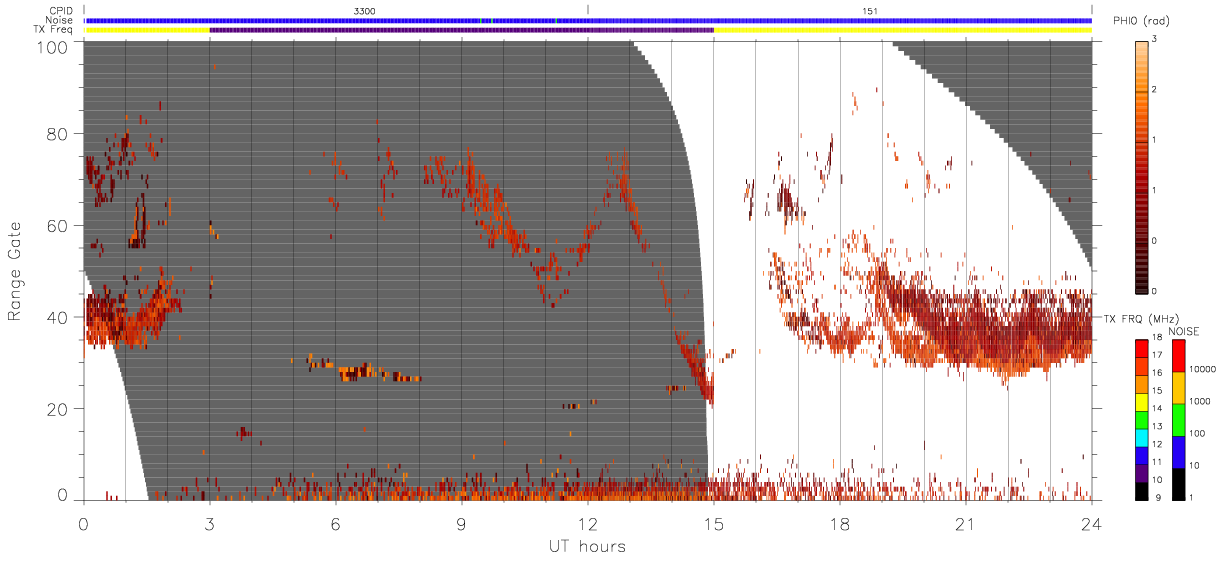Click the green 13–14 MHz TX FRQ swatch
The width and height of the screenshot is (1228, 567).
(x=1141, y=419)
